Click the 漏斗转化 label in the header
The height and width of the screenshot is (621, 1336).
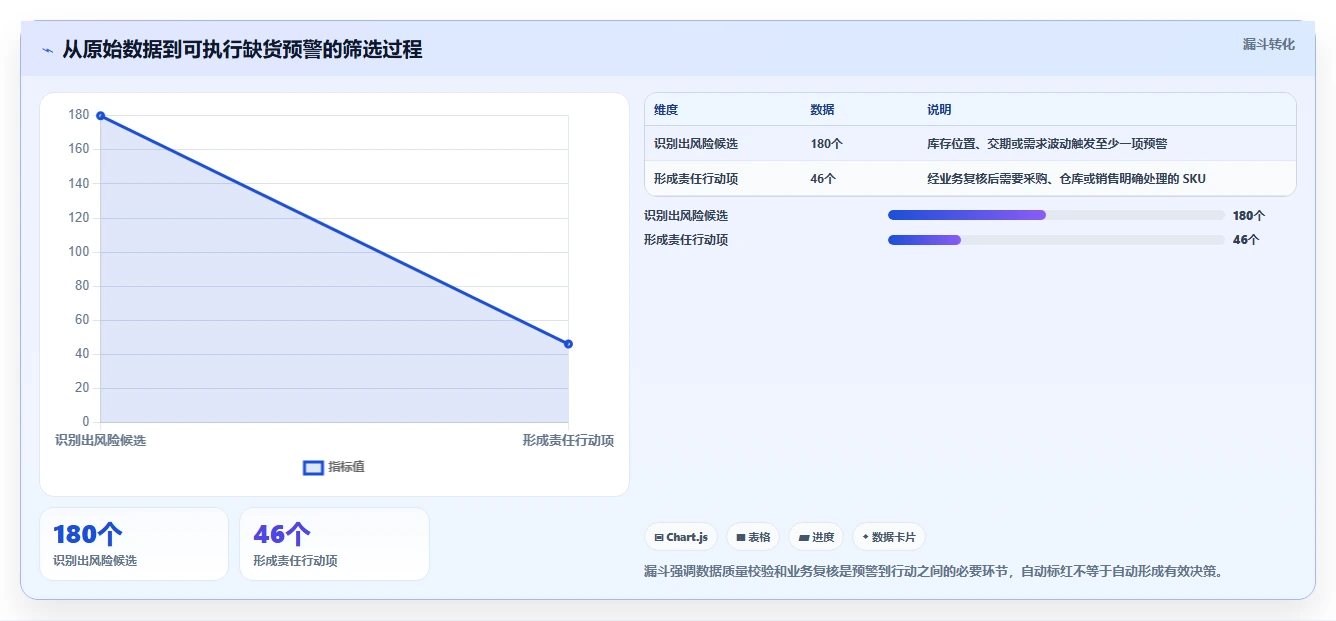pyautogui.click(x=1269, y=44)
